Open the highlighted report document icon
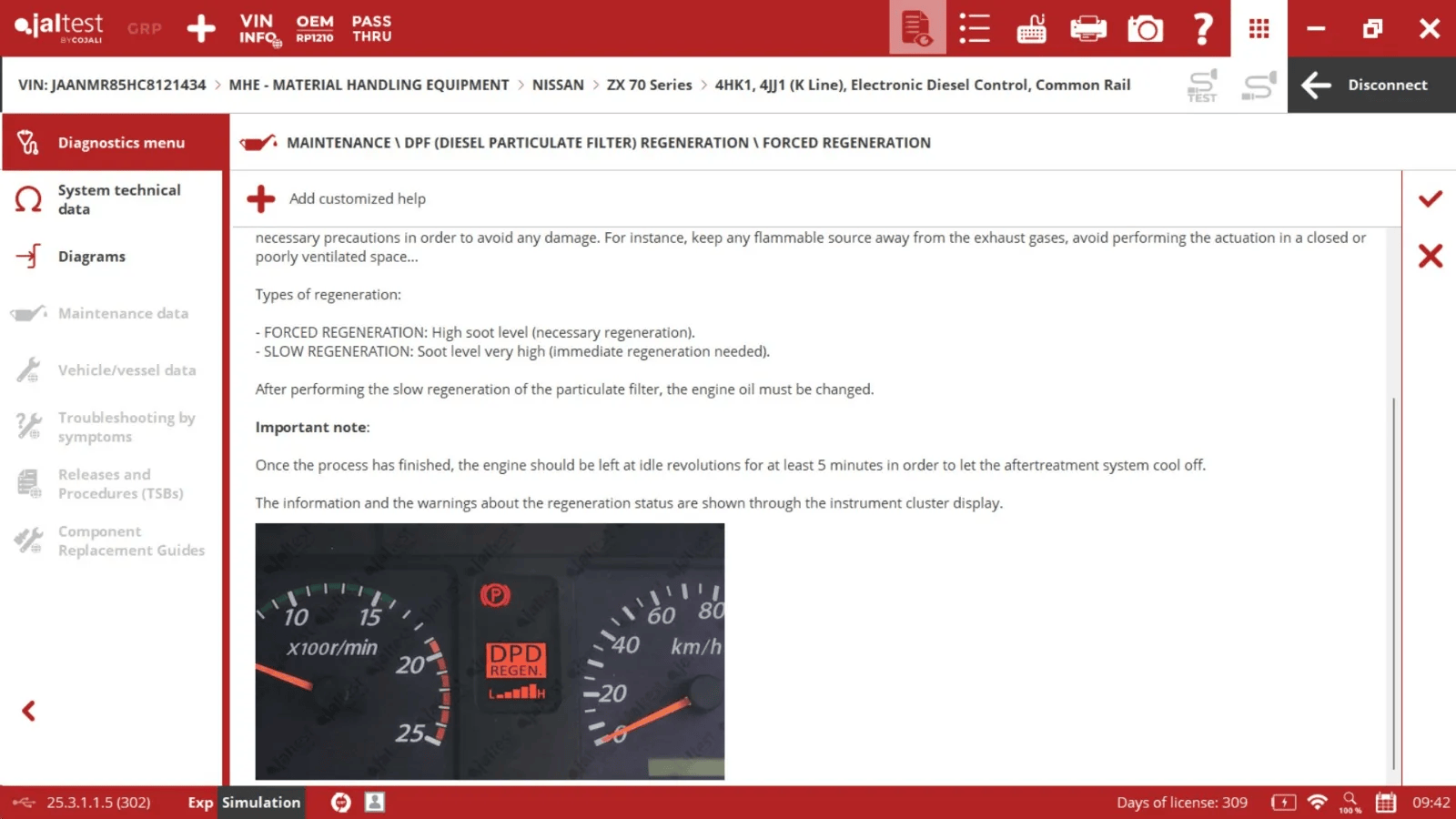The height and width of the screenshot is (819, 1456). pos(917,28)
